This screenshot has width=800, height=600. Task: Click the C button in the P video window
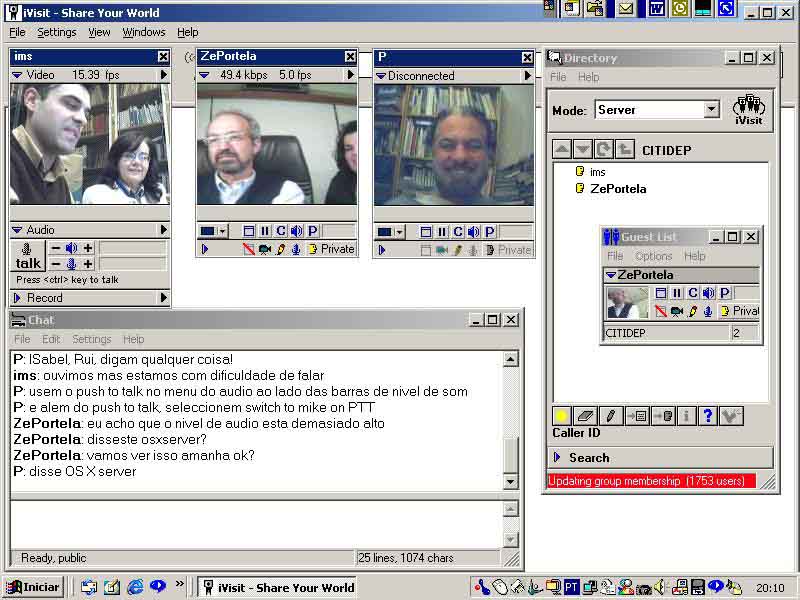[458, 232]
